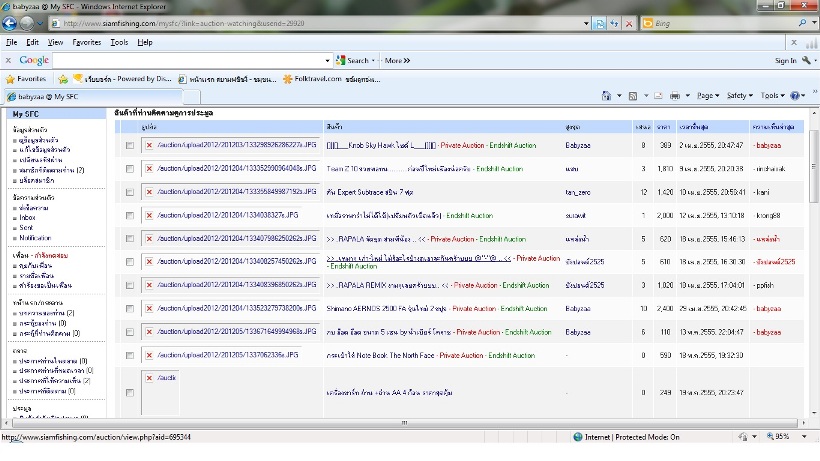Click the horizontal scrollbar thumb

[404, 423]
